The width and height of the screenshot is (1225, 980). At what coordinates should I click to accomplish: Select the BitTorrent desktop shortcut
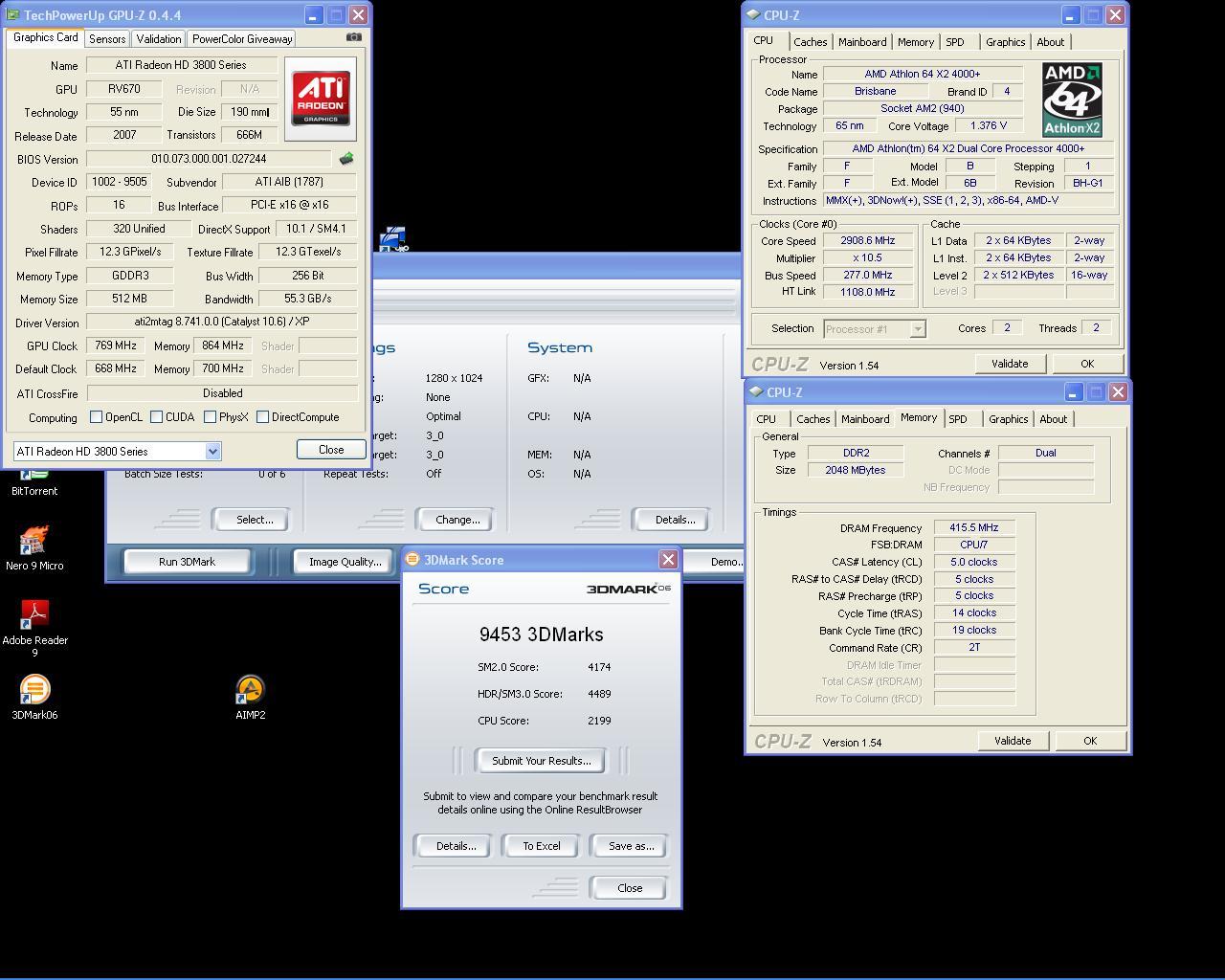34,481
